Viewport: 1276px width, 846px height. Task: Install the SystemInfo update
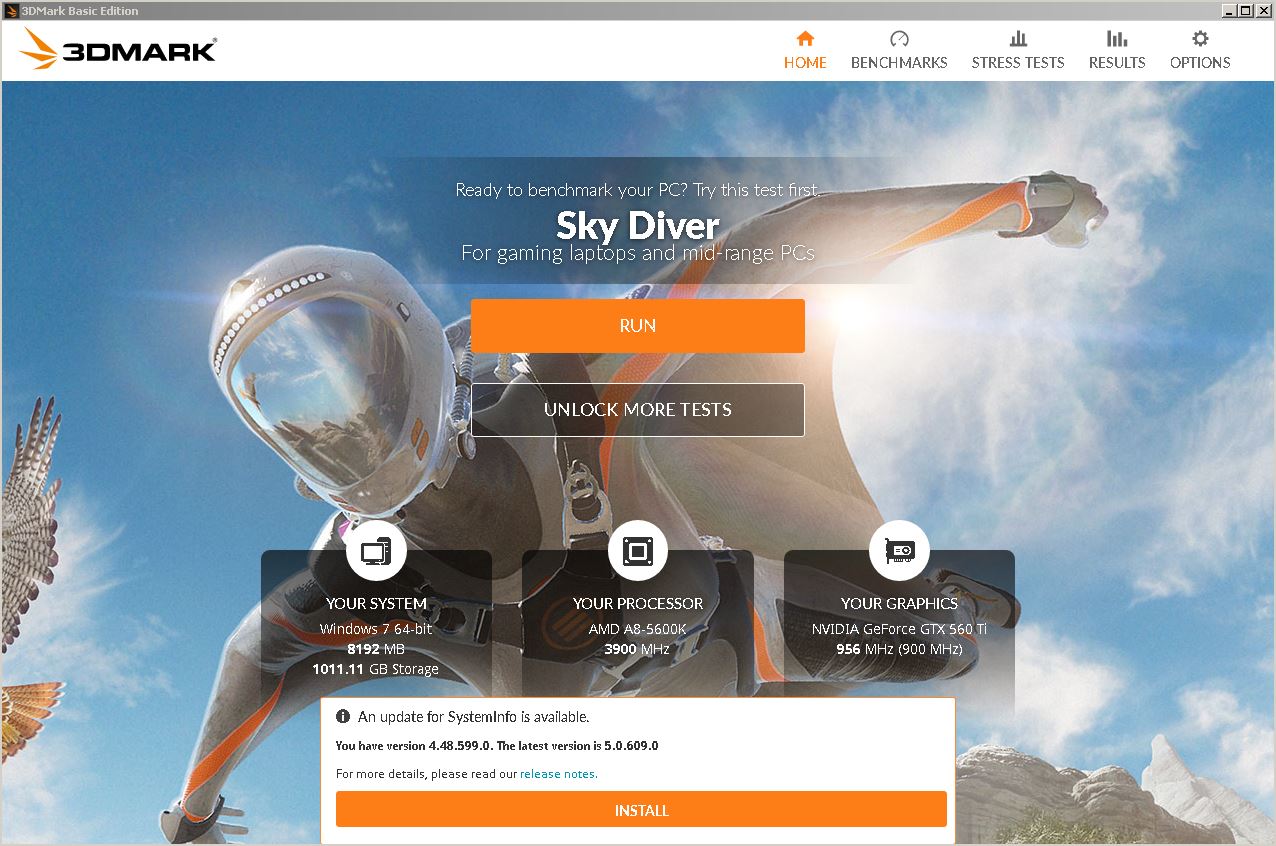(x=641, y=810)
